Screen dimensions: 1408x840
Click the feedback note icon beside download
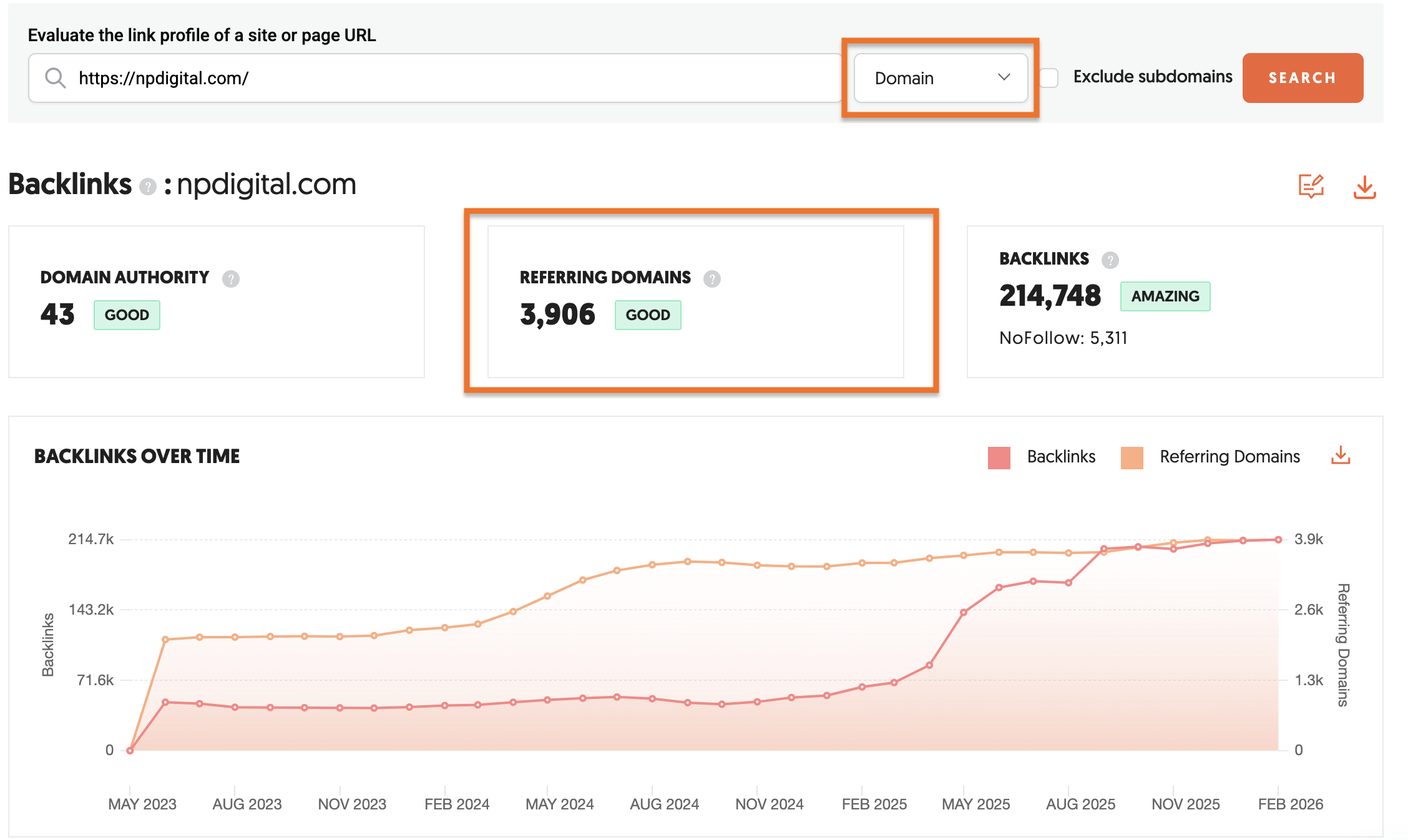pyautogui.click(x=1311, y=186)
